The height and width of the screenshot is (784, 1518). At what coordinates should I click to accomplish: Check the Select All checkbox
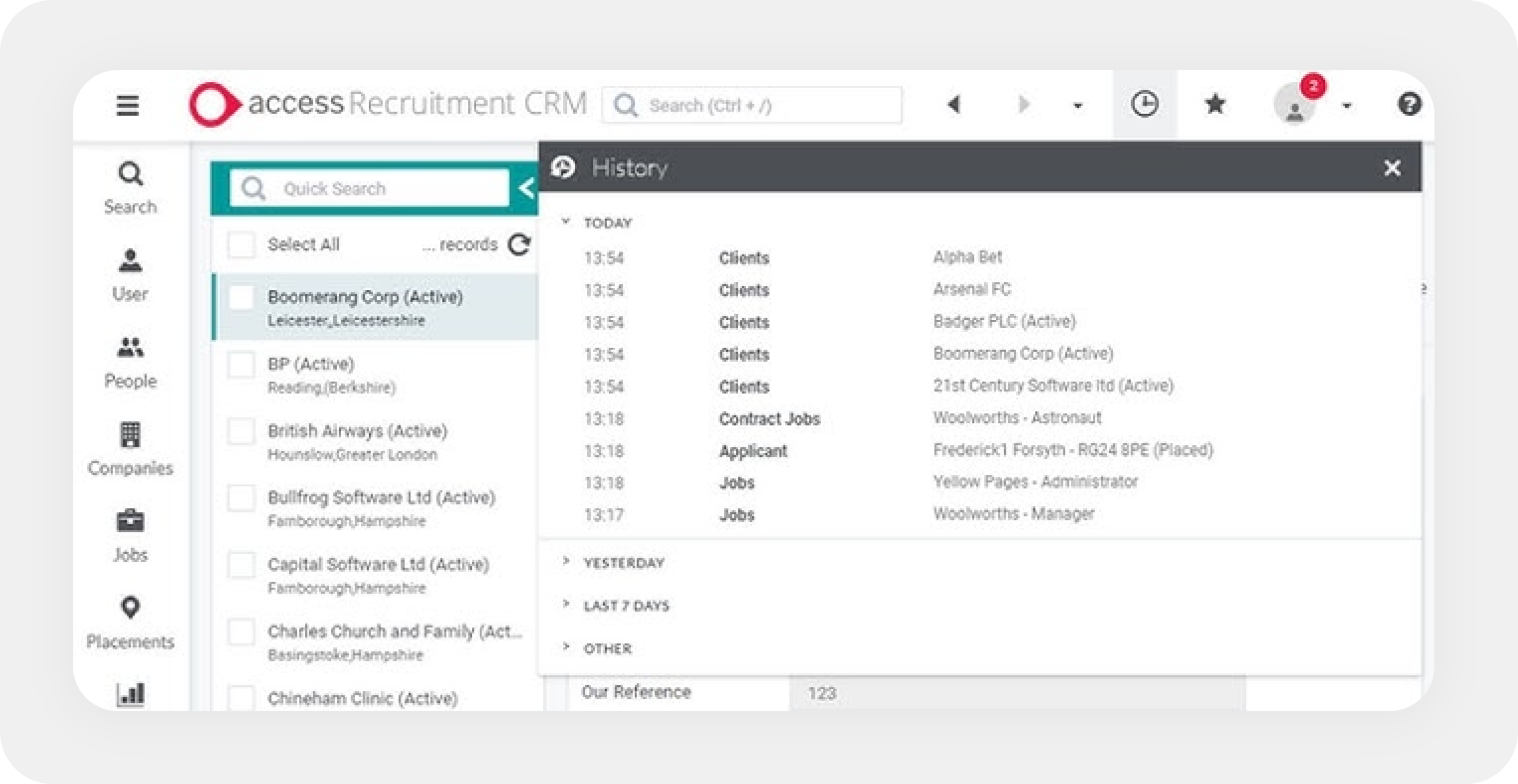pyautogui.click(x=242, y=244)
